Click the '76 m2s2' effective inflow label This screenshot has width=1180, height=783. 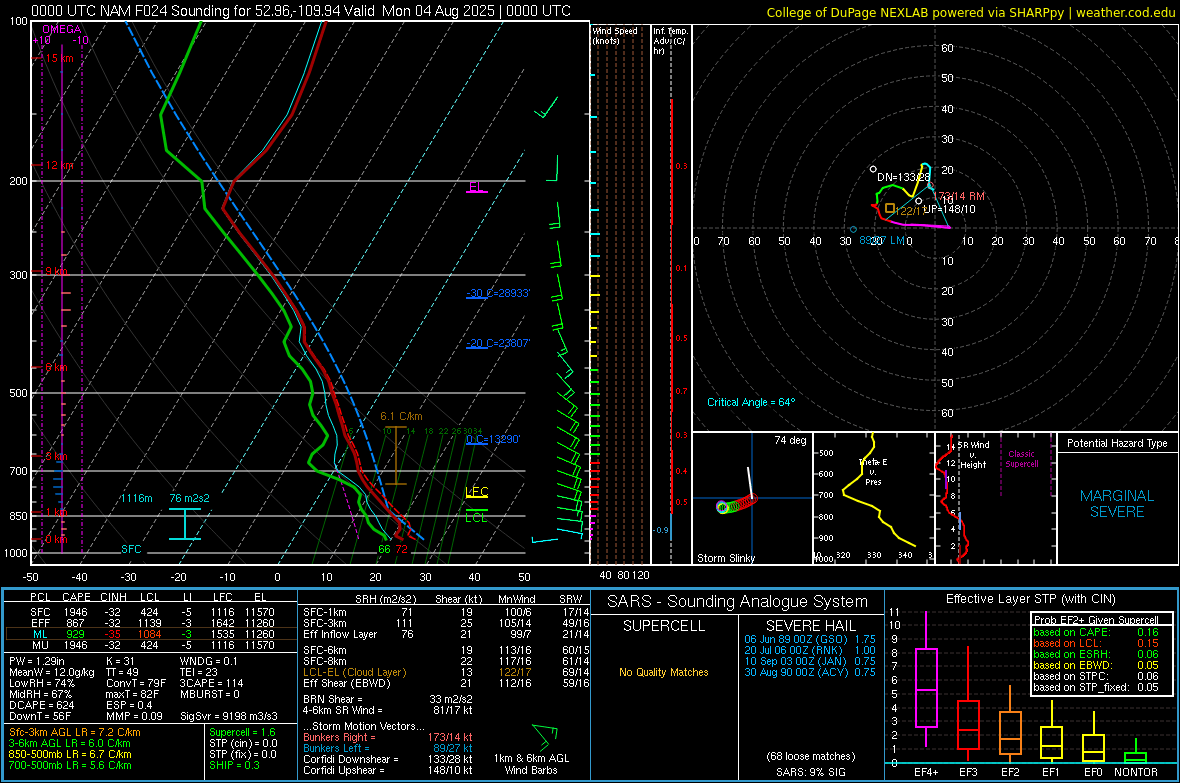[190, 498]
